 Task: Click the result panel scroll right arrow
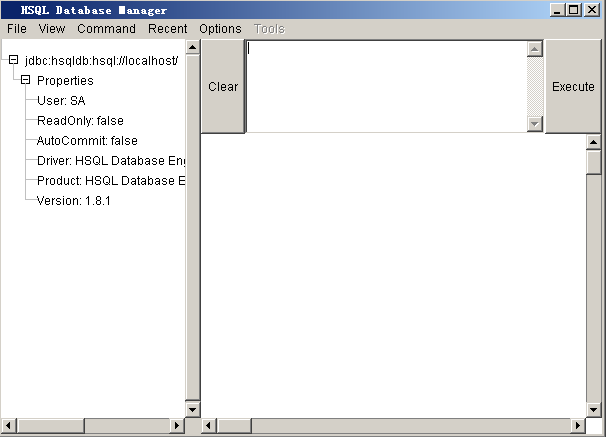tap(578, 426)
